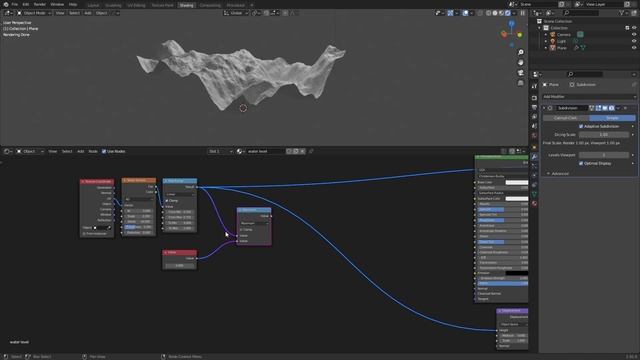640x360 pixels.
Task: Collapse the Subdivision modifier panel
Action: point(544,108)
